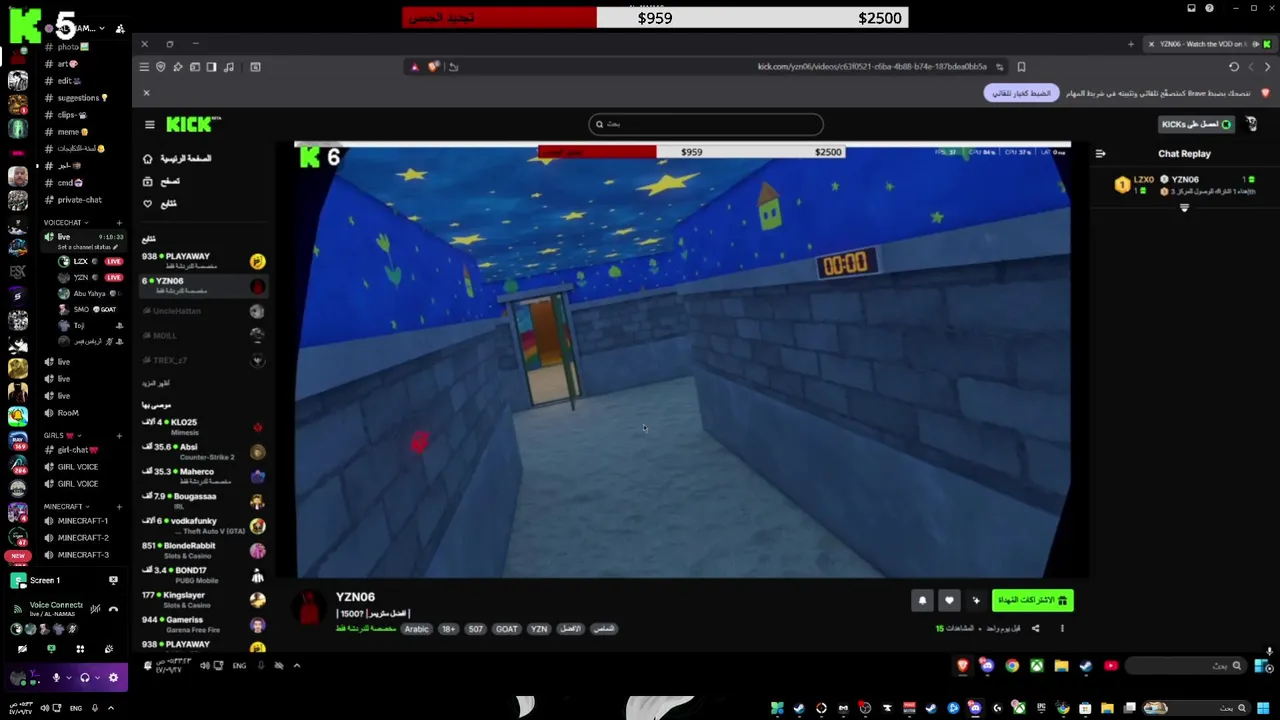Viewport: 1280px width, 720px height.
Task: Add channel to the MINECRAFT category
Action: pyautogui.click(x=119, y=507)
